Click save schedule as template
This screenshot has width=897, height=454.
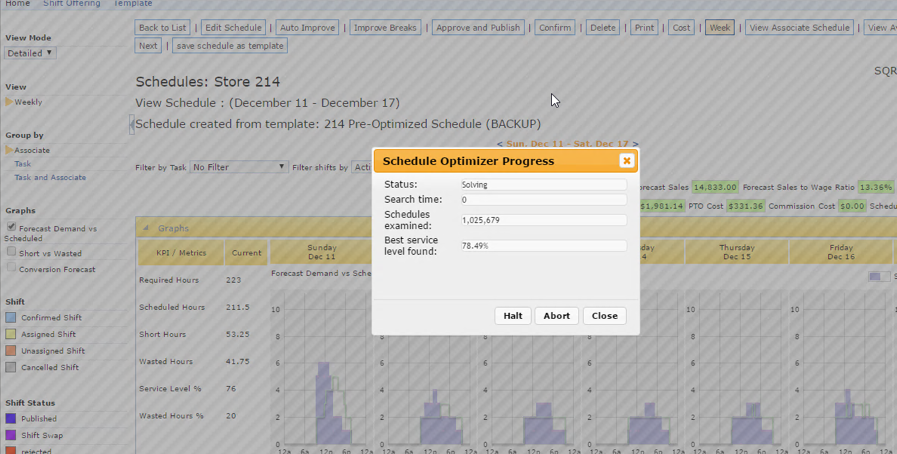230,46
